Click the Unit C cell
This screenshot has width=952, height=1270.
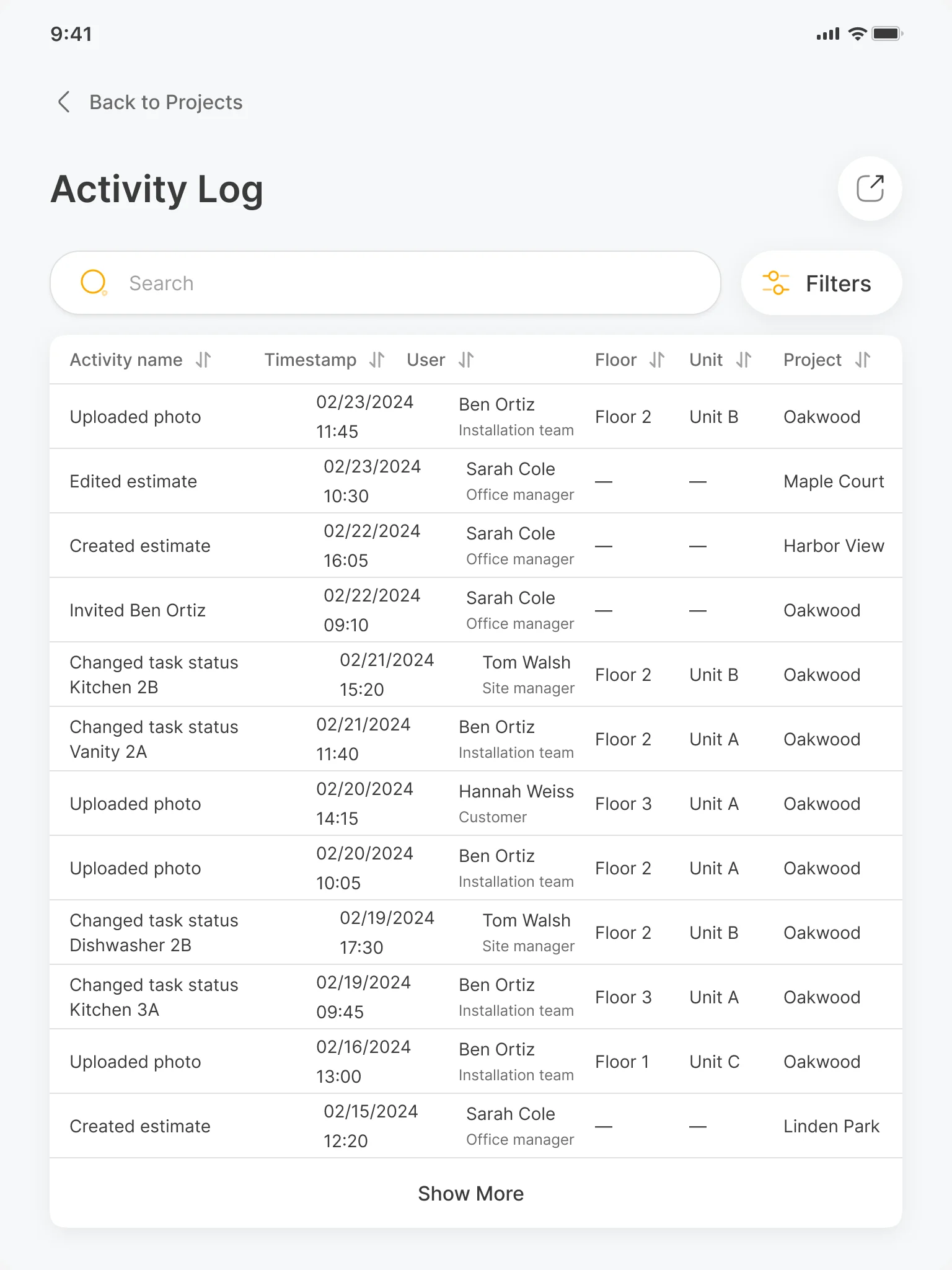(x=715, y=1062)
